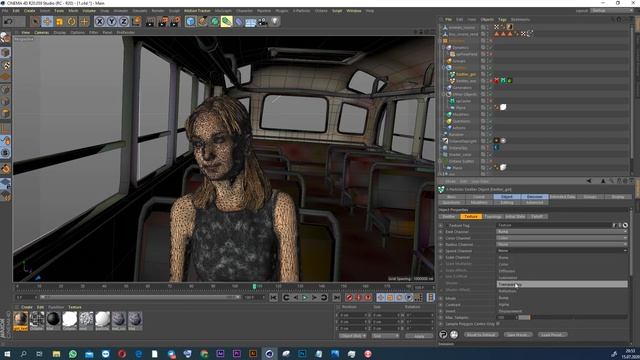Image resolution: width=640 pixels, height=360 pixels.
Task: Switch to the orange Texture tab
Action: [471, 216]
